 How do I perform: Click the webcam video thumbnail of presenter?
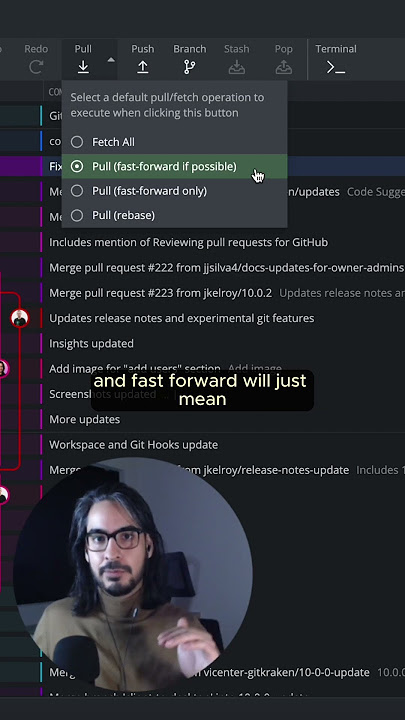[133, 574]
